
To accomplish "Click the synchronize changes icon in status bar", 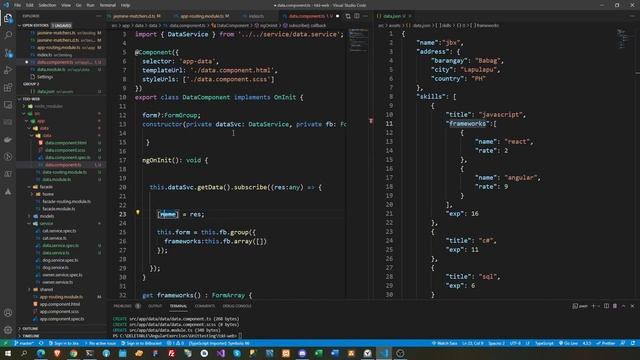I will point(41,343).
